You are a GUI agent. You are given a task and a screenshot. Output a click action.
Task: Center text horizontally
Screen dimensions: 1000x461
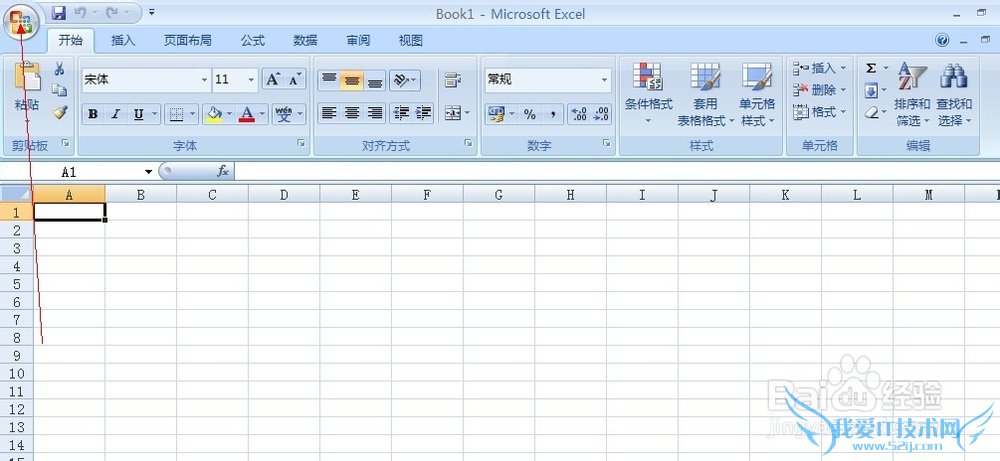click(x=351, y=113)
